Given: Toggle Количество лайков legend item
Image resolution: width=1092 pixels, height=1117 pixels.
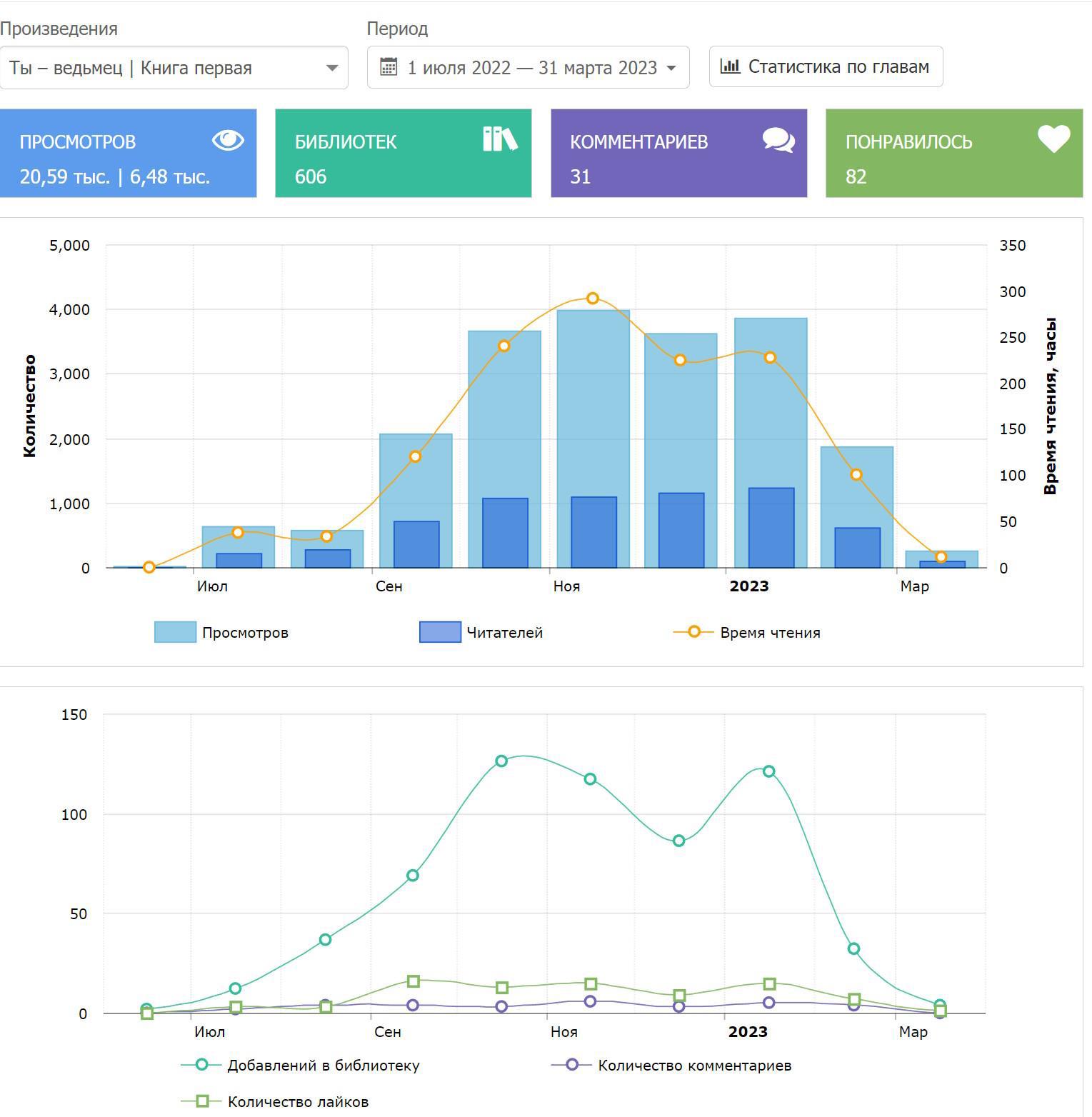Looking at the screenshot, I should click(x=276, y=1101).
